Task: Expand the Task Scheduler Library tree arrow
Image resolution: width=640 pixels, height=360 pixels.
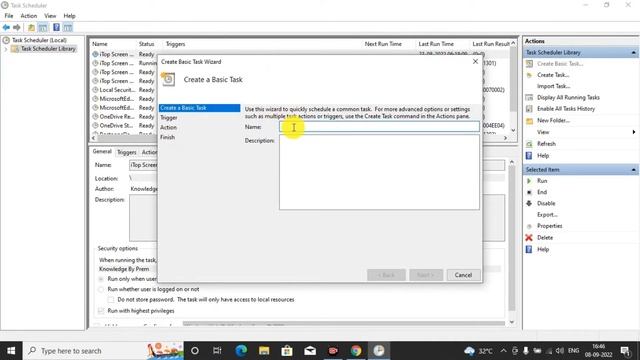Action: click(x=6, y=49)
